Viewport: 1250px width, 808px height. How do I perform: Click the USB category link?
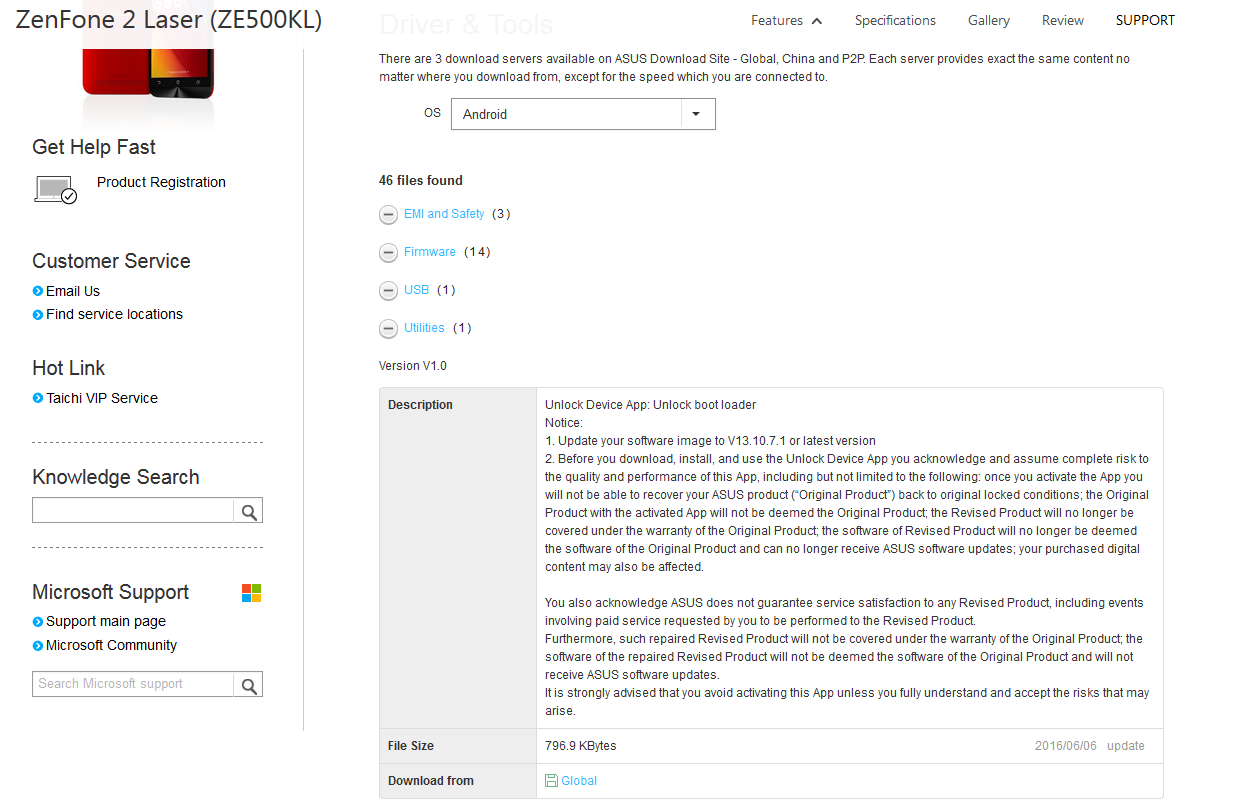417,290
